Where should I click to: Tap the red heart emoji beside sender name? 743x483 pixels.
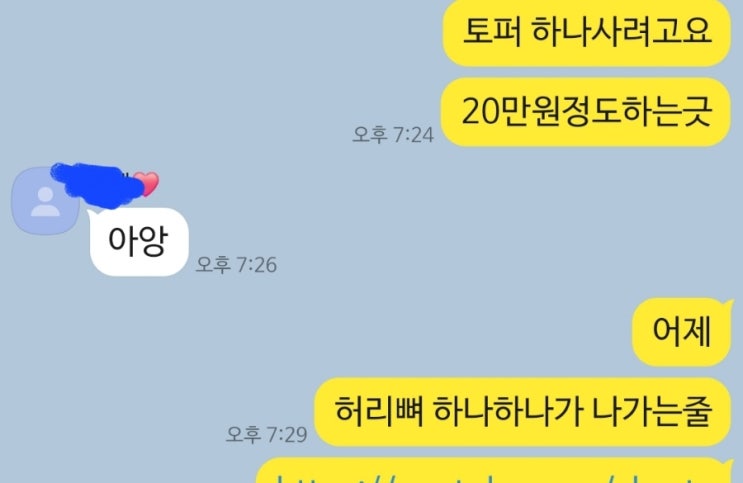pos(147,184)
